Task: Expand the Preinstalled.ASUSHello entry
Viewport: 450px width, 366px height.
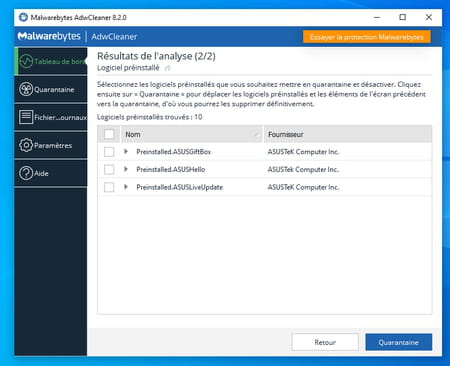Action: (126, 169)
